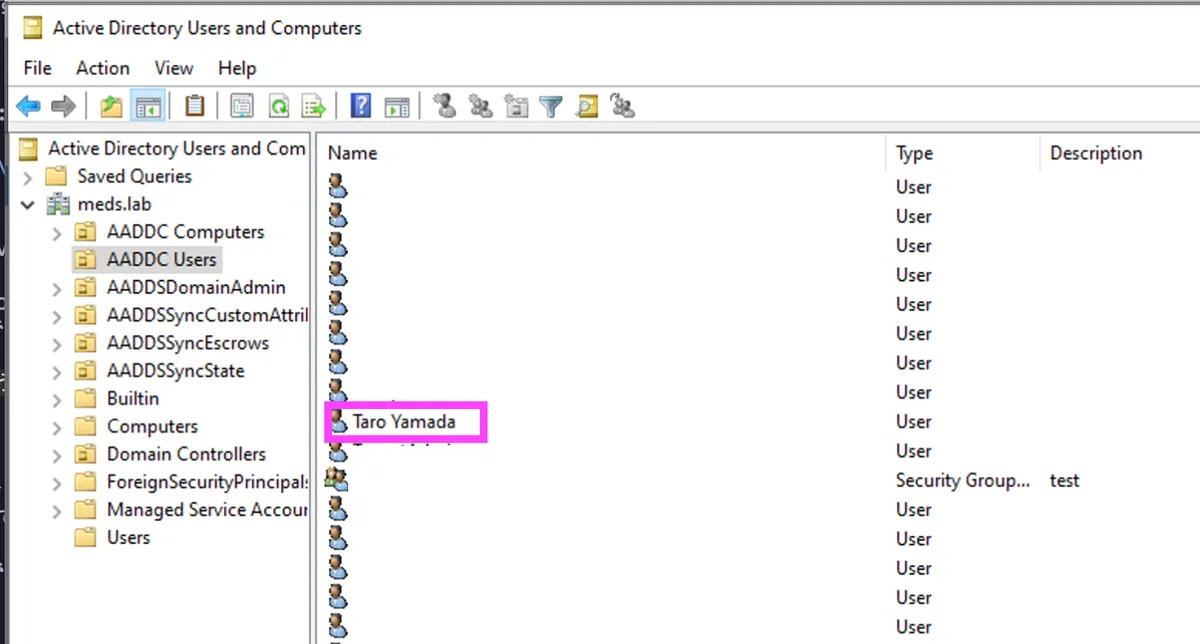Select AADDSSyncCustomAttrib tree item
This screenshot has width=1200, height=644.
(x=206, y=315)
